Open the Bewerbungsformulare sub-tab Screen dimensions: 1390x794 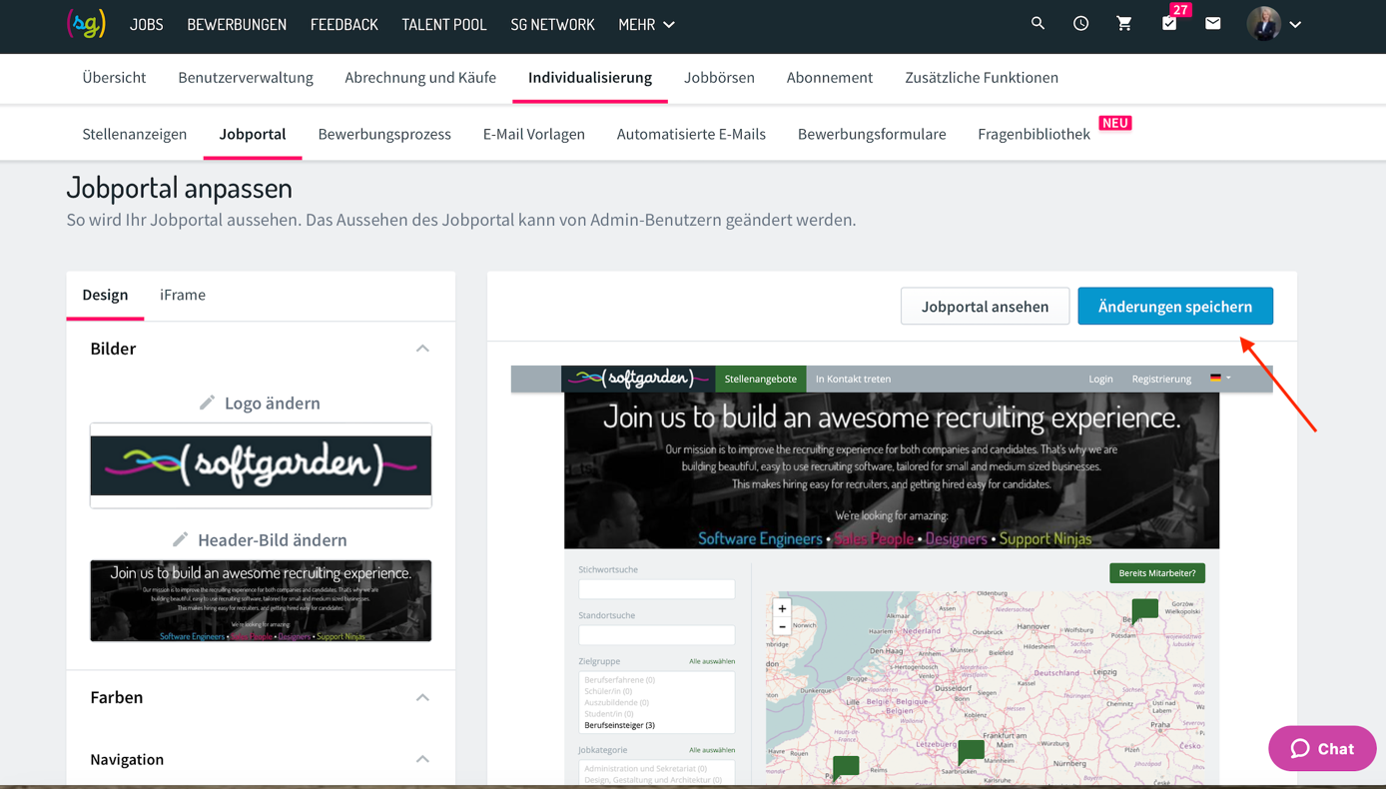[x=874, y=135]
